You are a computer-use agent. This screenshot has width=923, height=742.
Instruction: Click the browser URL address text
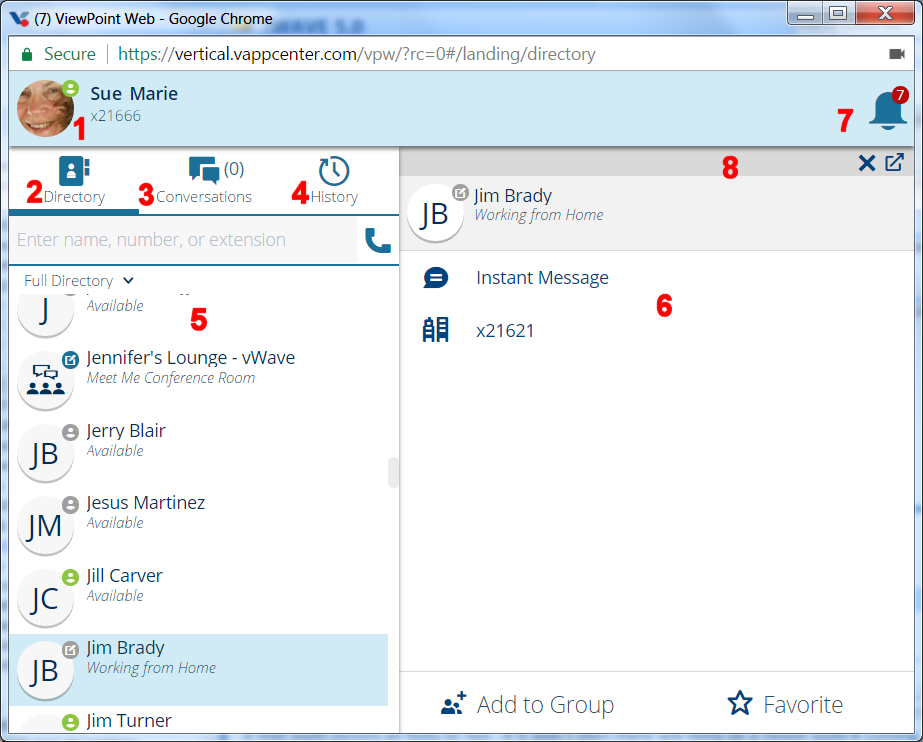[357, 54]
